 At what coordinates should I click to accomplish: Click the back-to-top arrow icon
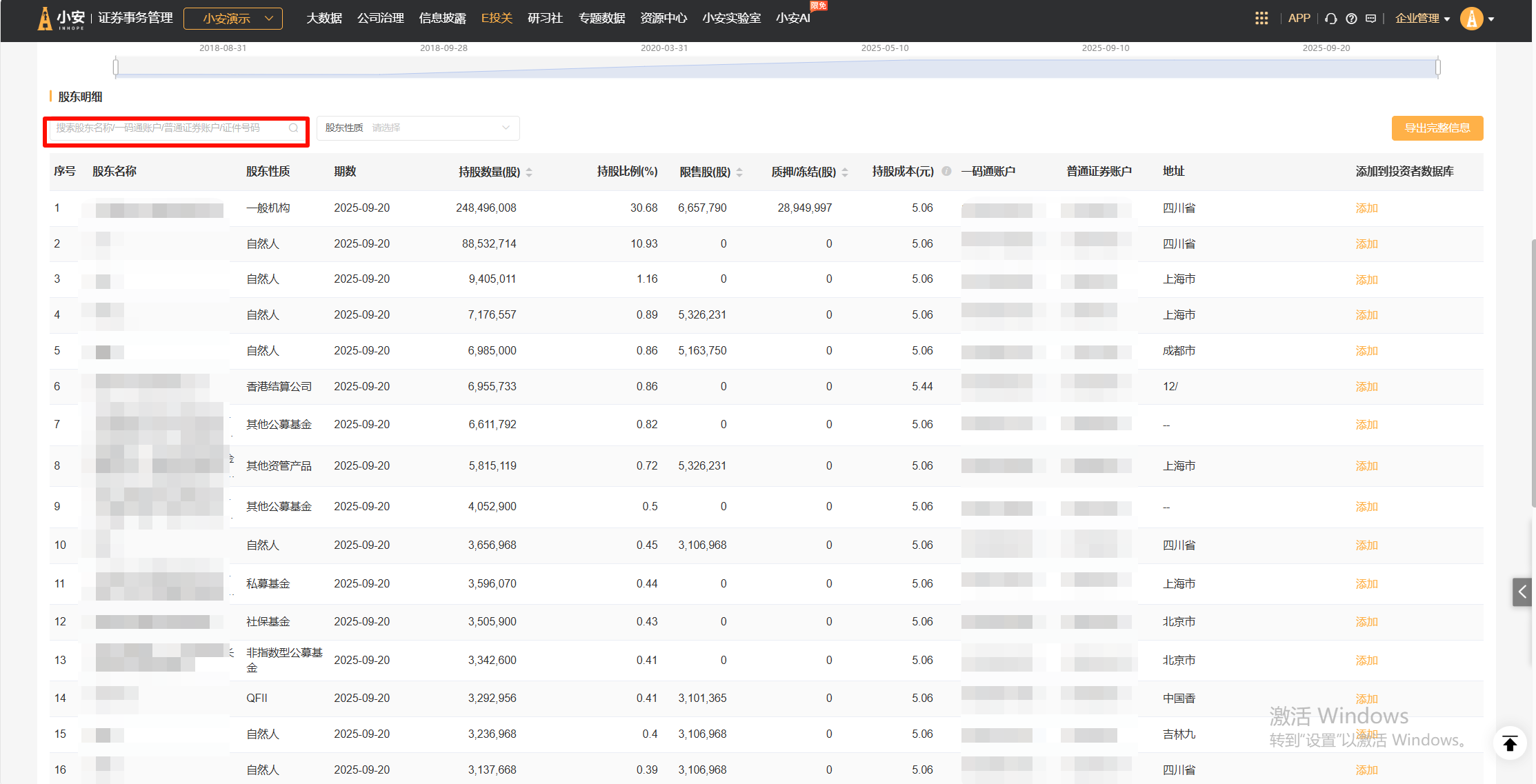click(1510, 743)
